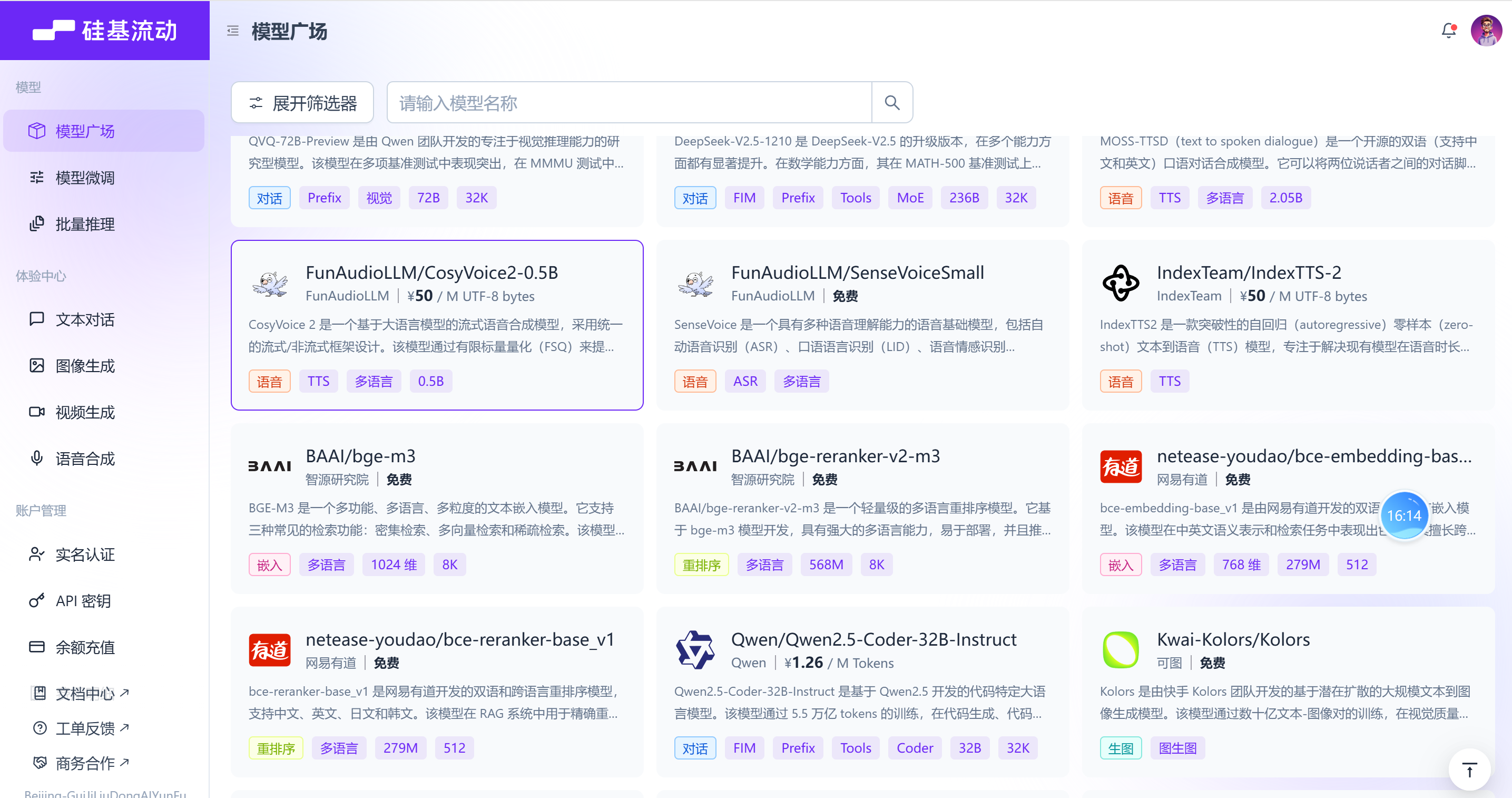Expand the filter panel via 展开筛选器
The image size is (1512, 798).
[x=303, y=103]
